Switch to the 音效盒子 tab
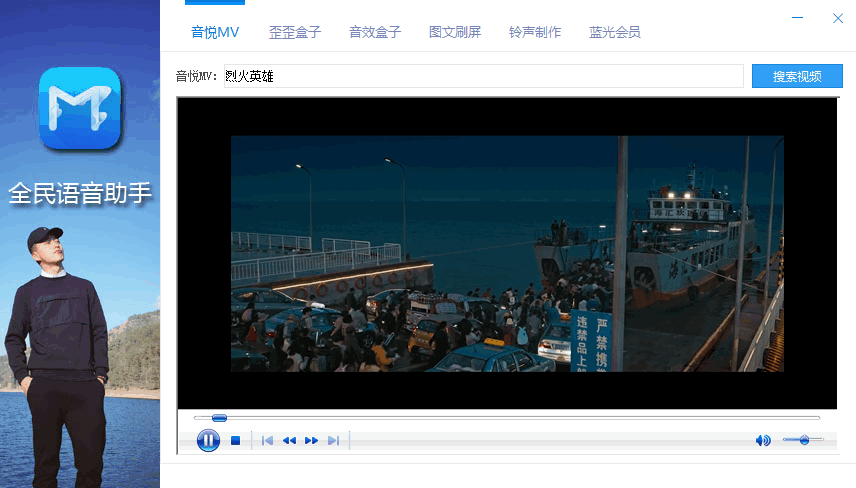856x488 pixels. [375, 32]
